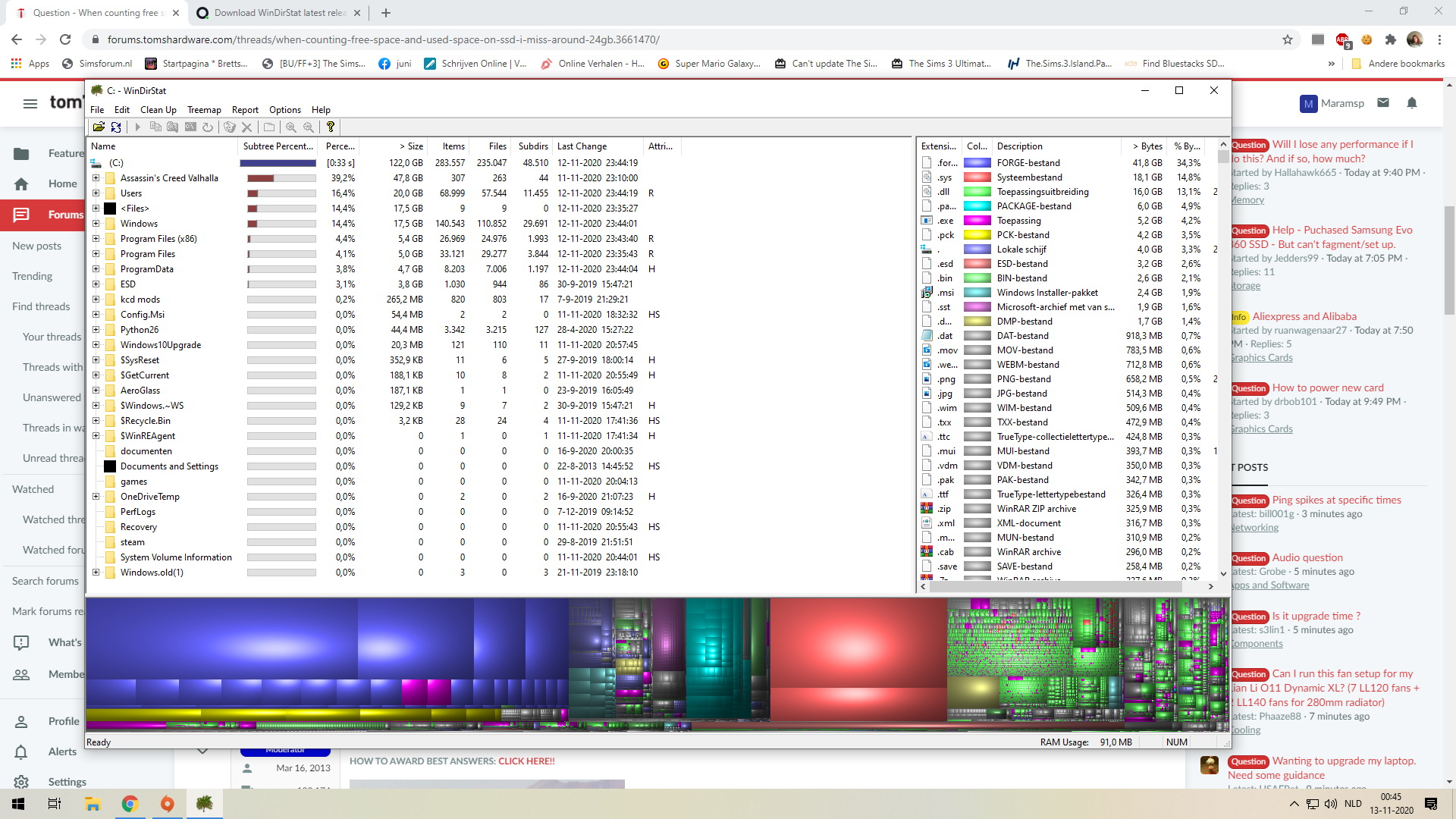Click the Refresh All toolbar icon
Screen dimensions: 1456x819
click(x=116, y=127)
